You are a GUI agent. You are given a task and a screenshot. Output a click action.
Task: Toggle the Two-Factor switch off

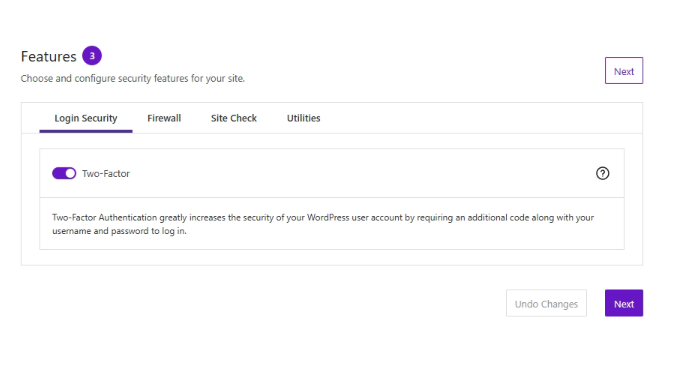click(x=64, y=173)
